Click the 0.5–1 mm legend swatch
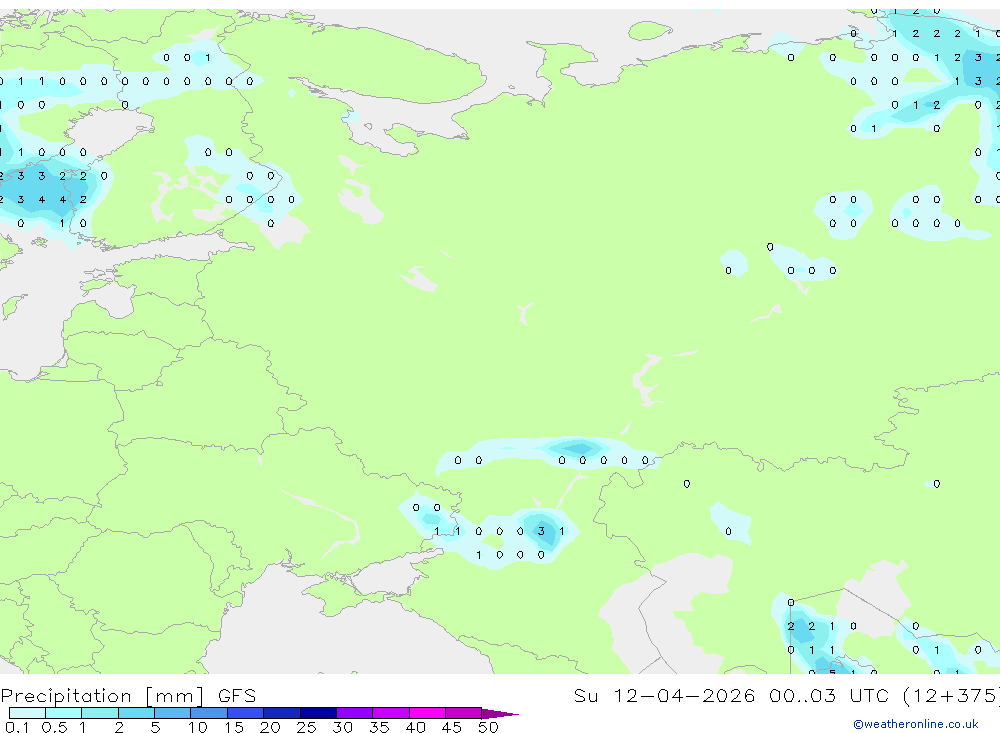The height and width of the screenshot is (733, 1000). tap(63, 713)
